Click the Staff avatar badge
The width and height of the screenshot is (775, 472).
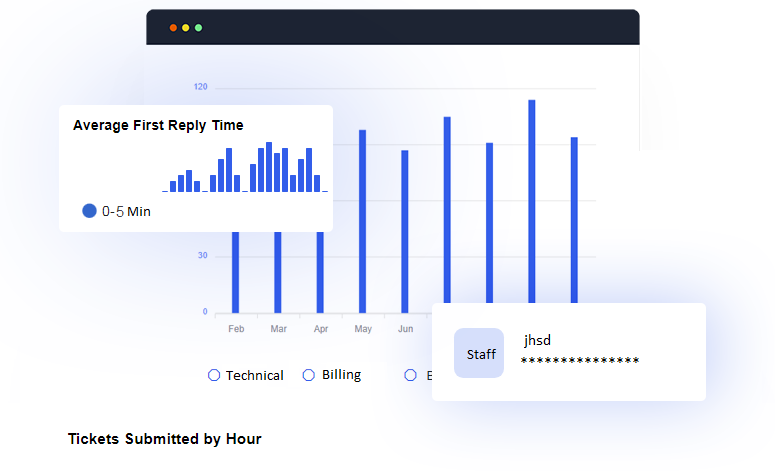[x=479, y=353]
